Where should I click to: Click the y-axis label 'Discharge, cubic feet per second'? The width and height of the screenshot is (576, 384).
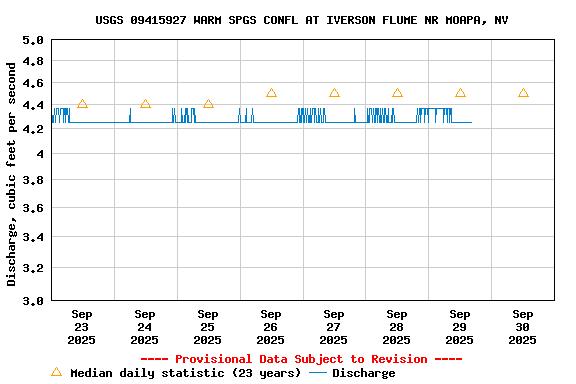point(11,174)
